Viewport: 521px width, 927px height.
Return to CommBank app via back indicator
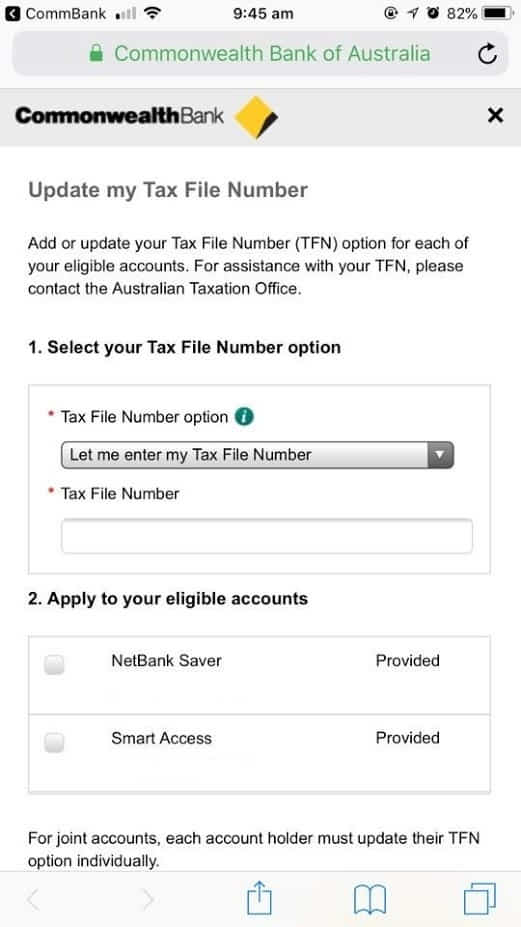pos(56,14)
